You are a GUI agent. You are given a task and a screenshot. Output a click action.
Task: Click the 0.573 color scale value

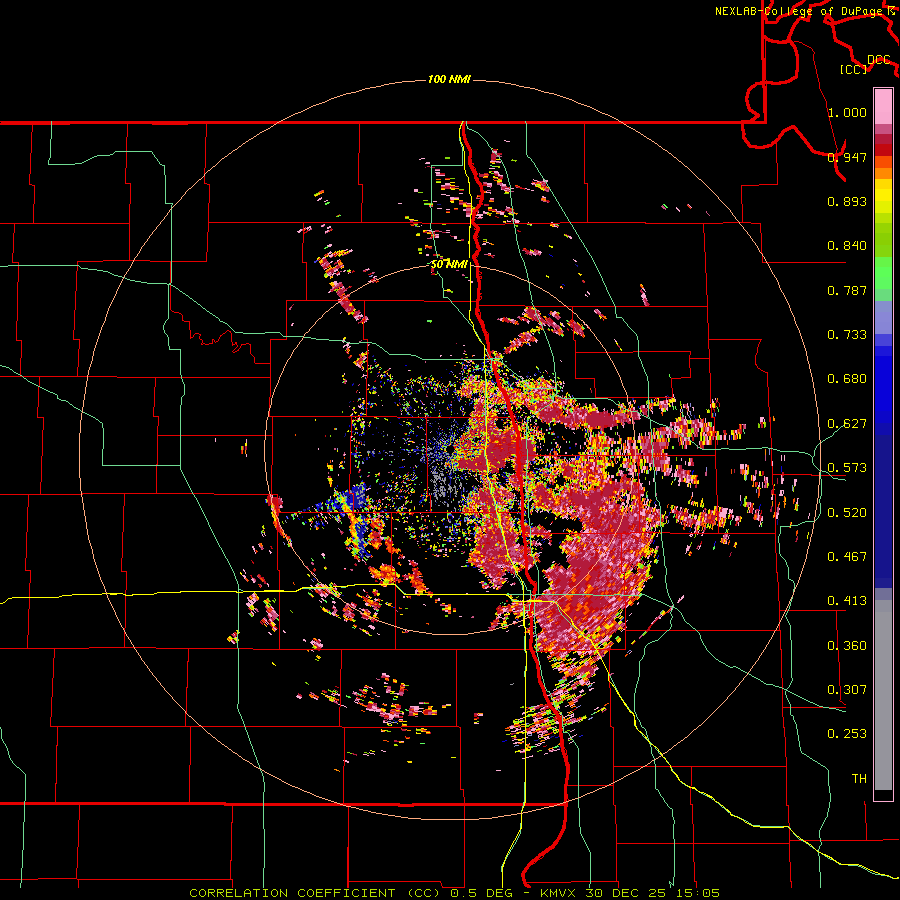point(847,468)
